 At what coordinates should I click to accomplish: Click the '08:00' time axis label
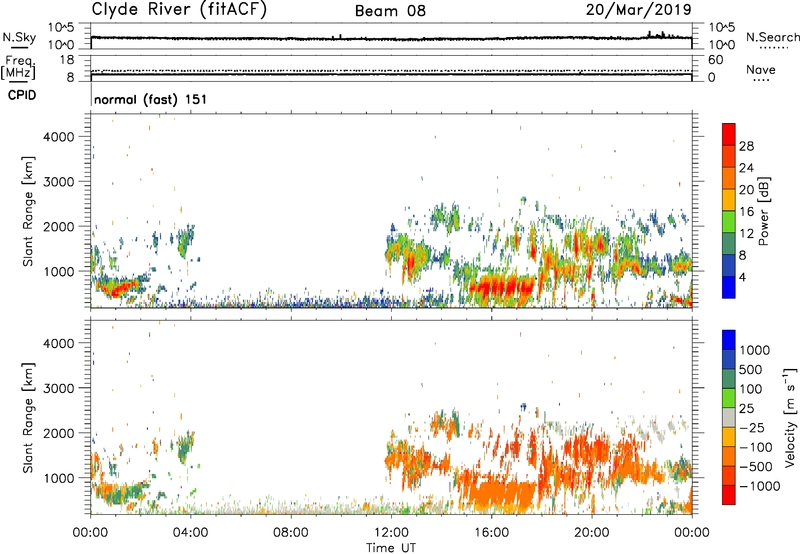[x=290, y=533]
